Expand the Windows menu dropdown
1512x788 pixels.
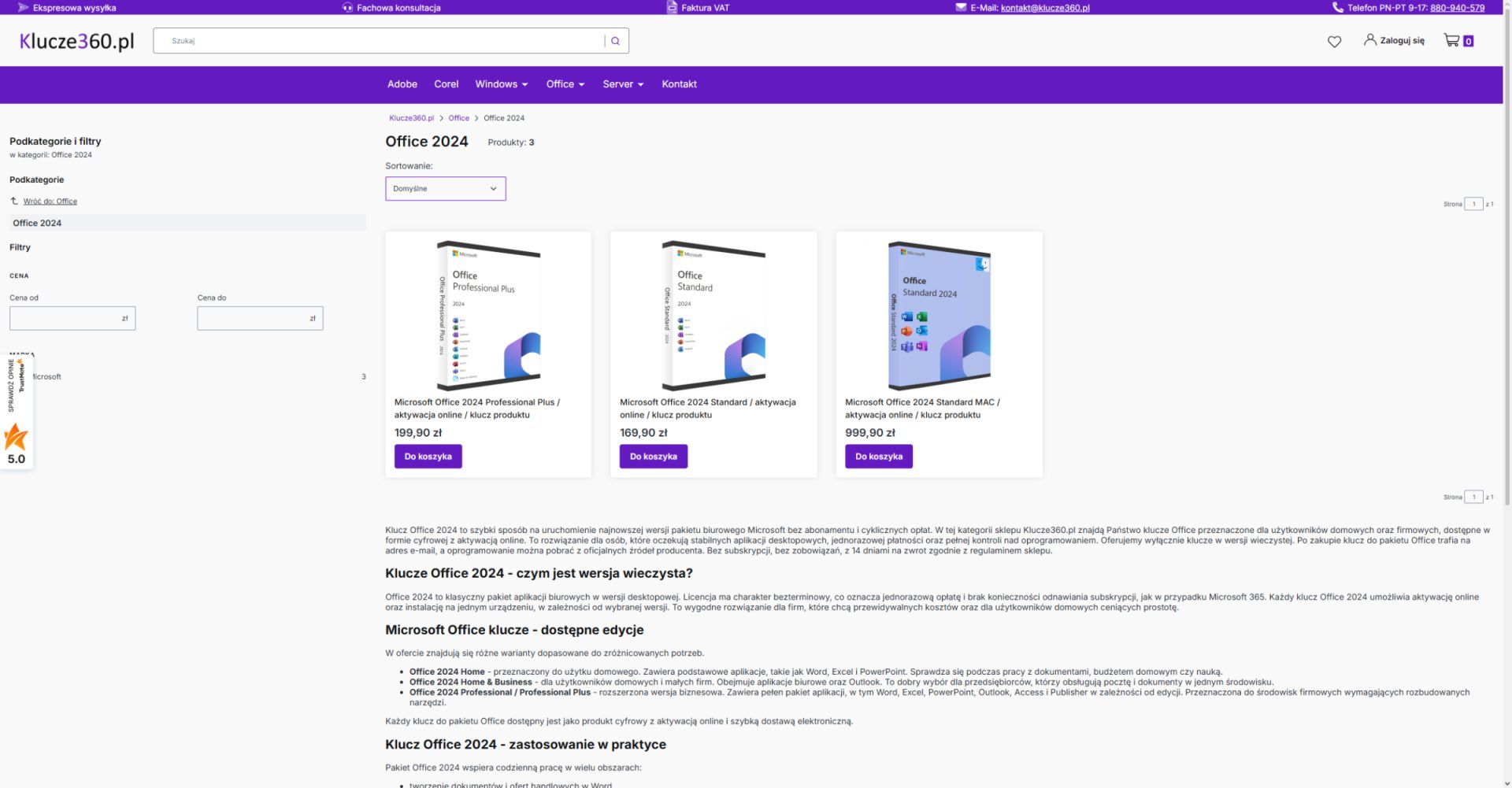click(x=501, y=84)
